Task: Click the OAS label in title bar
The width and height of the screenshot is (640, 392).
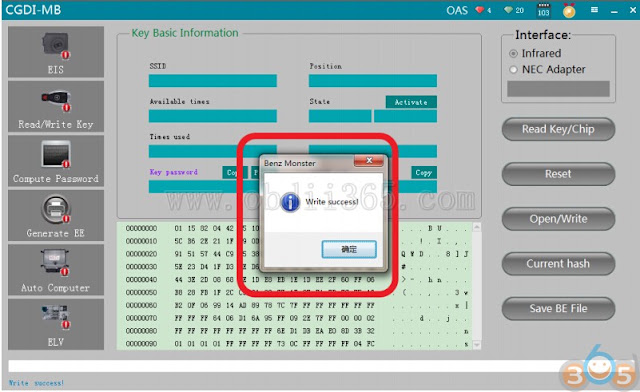Action: click(x=457, y=10)
